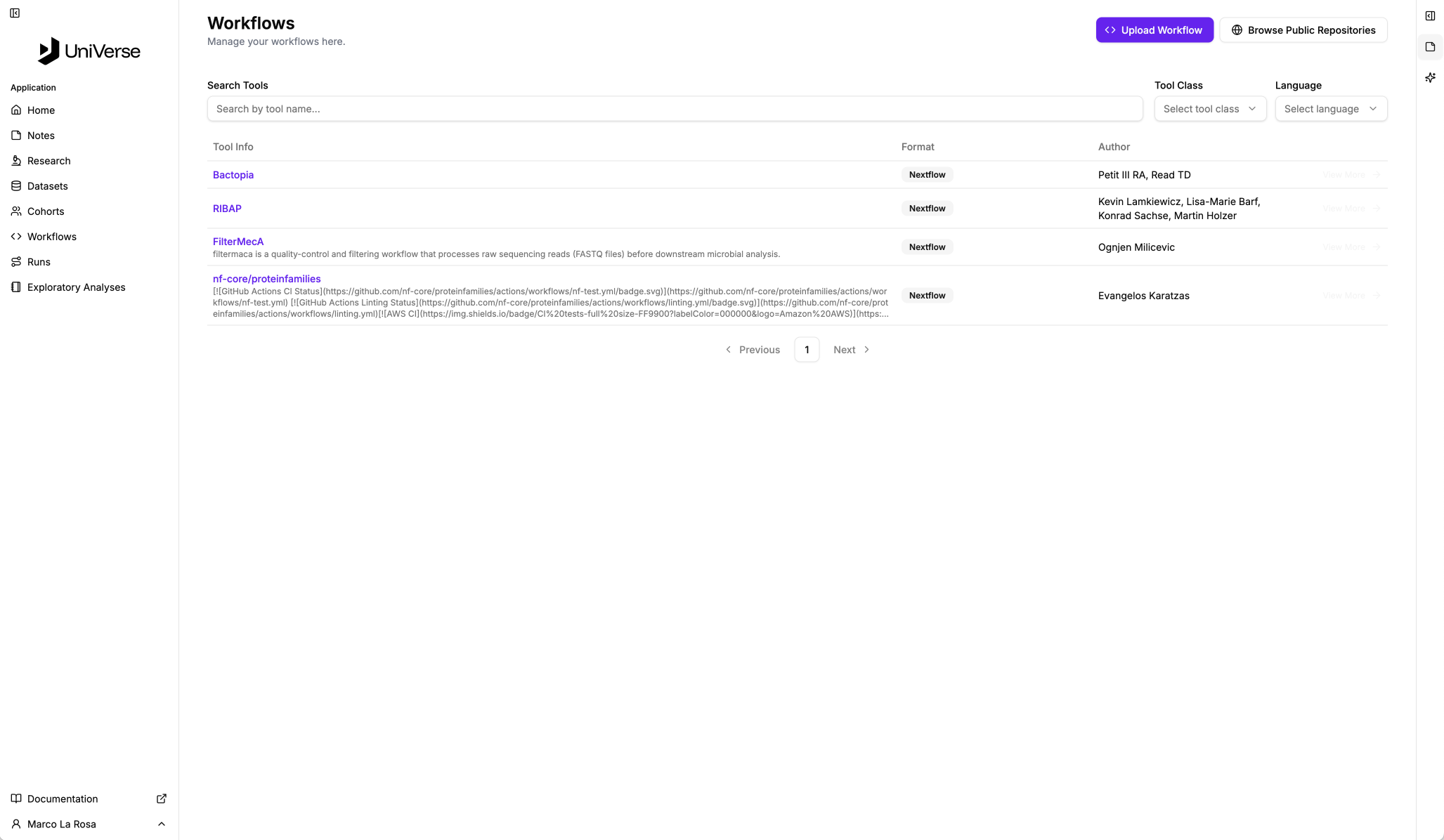1444x840 pixels.
Task: Collapse the left sidebar panel icon
Action: (x=15, y=13)
